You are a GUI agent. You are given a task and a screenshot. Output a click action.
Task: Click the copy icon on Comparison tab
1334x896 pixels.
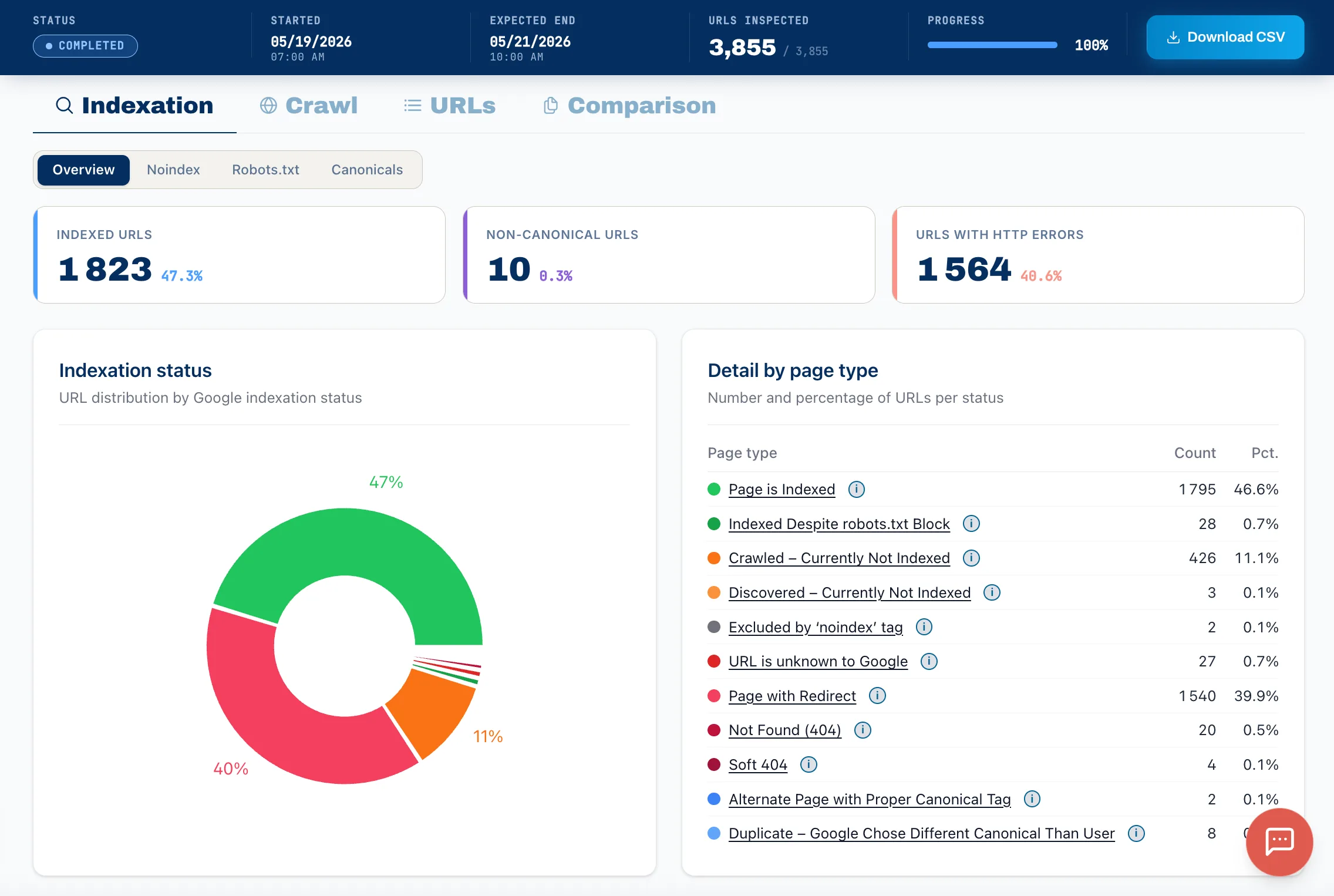click(550, 106)
